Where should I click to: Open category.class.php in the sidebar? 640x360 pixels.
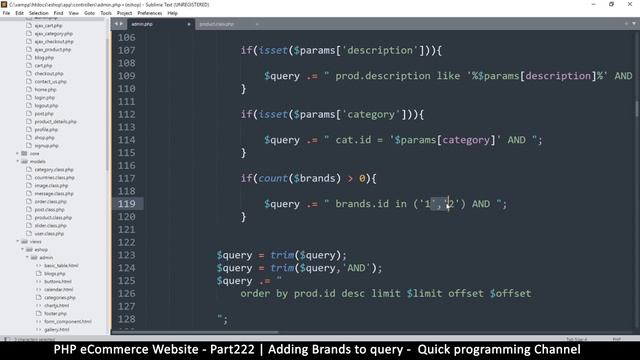[x=54, y=170]
